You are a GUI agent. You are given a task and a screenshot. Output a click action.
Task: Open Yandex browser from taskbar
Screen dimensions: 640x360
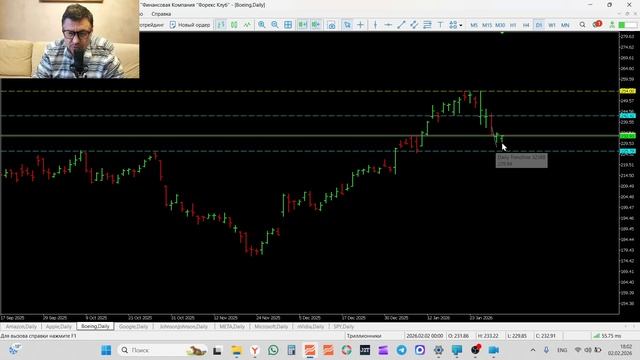coord(255,350)
